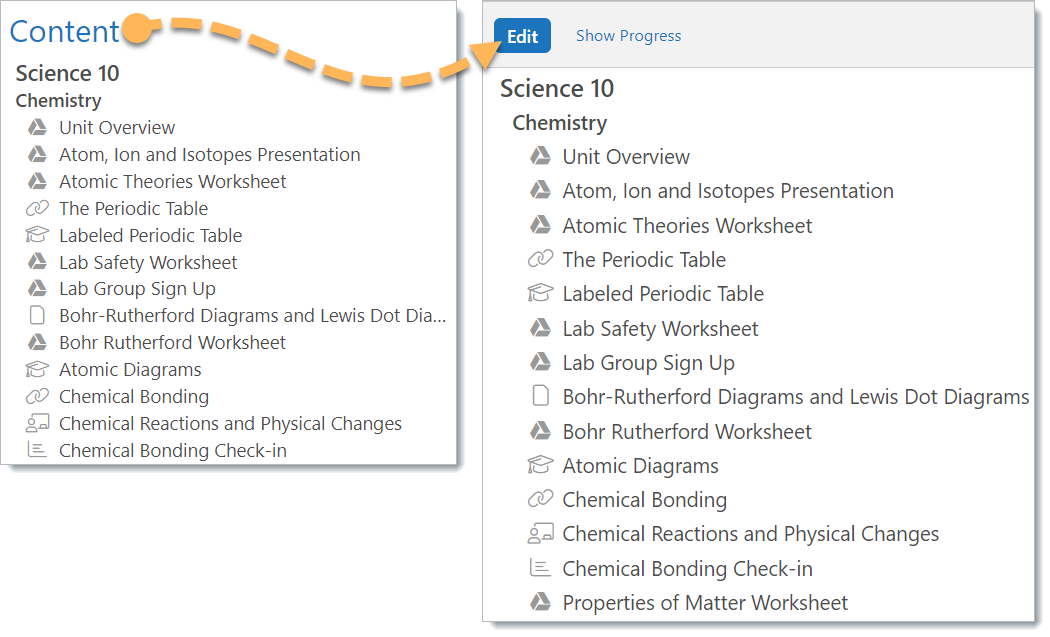Click the graduation cap icon beside Atomic Diagrams in left panel
Image resolution: width=1050 pixels, height=637 pixels.
37,369
